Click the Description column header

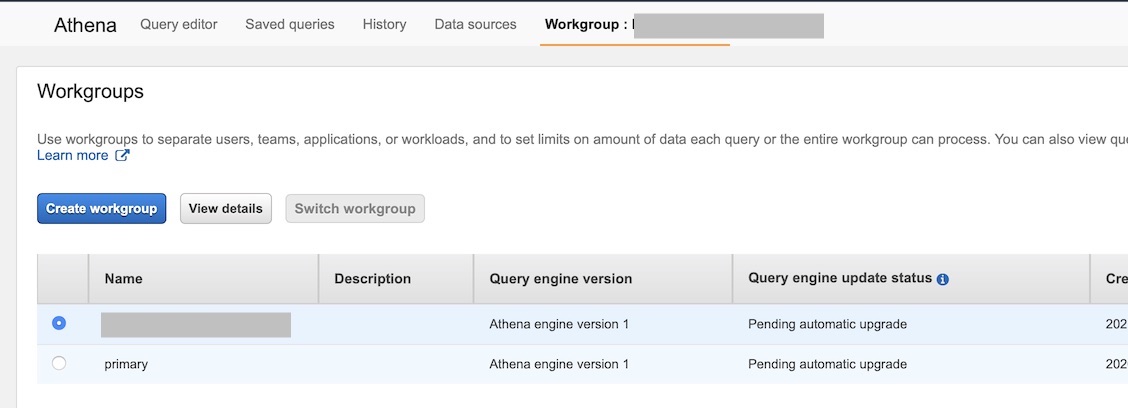click(x=372, y=279)
